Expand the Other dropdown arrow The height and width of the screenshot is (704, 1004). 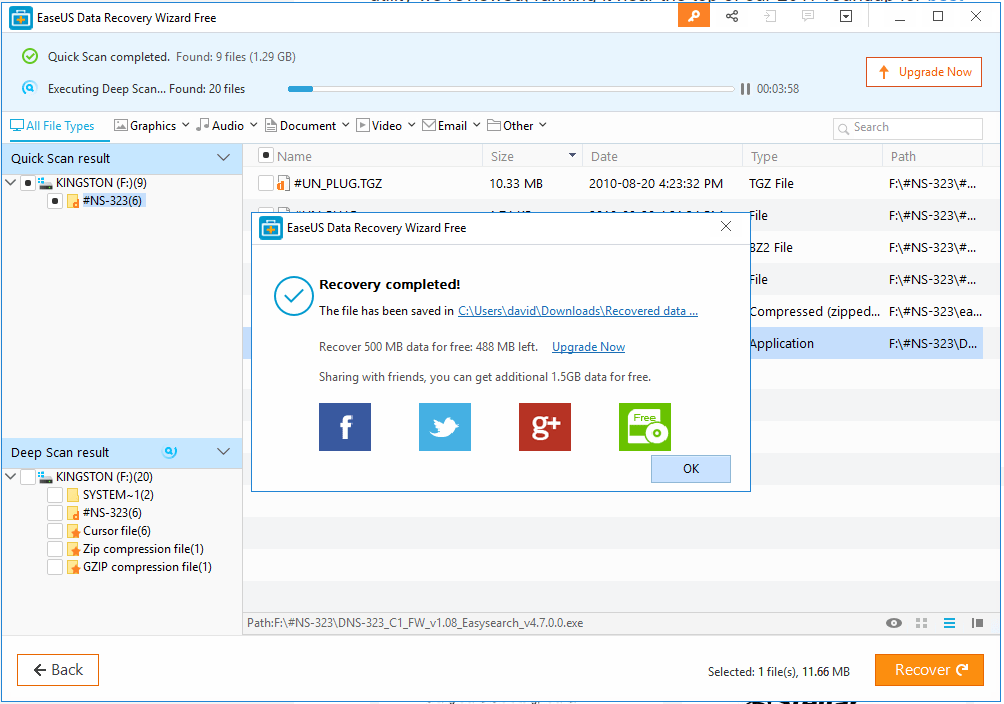543,125
